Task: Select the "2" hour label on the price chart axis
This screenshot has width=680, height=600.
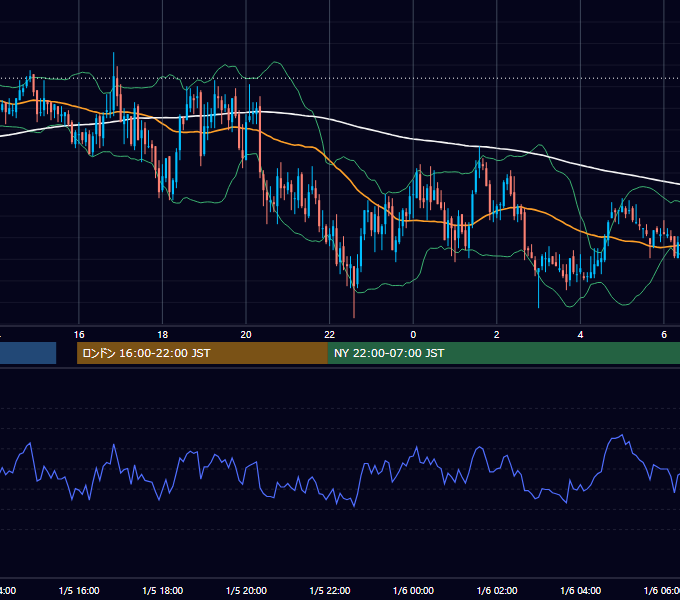Action: coord(497,335)
